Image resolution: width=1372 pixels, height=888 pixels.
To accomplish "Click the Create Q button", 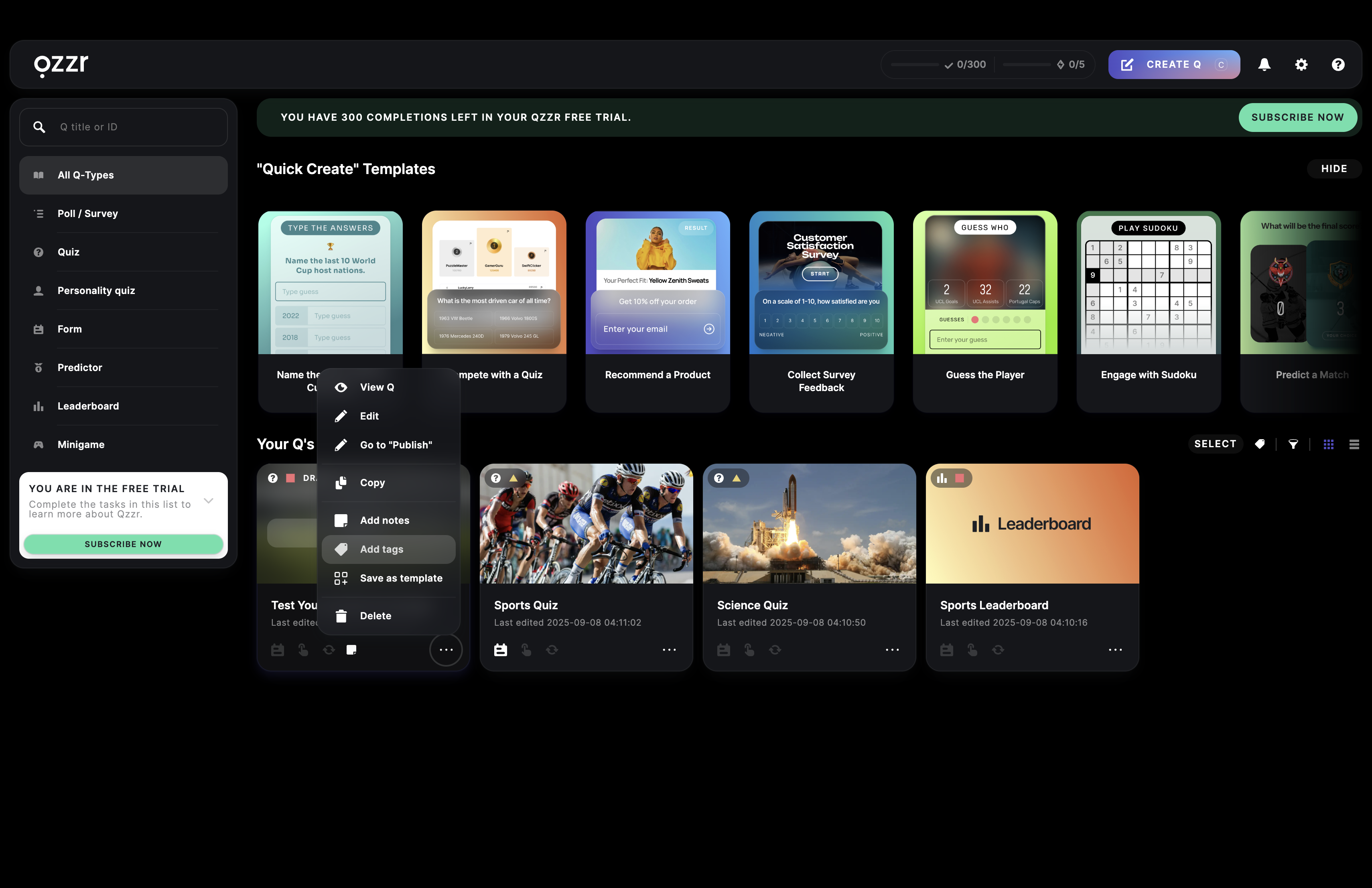I will [1173, 65].
